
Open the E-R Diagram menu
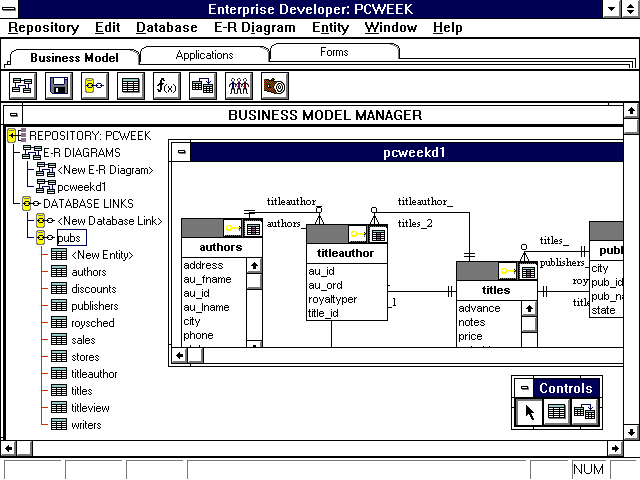tap(255, 28)
